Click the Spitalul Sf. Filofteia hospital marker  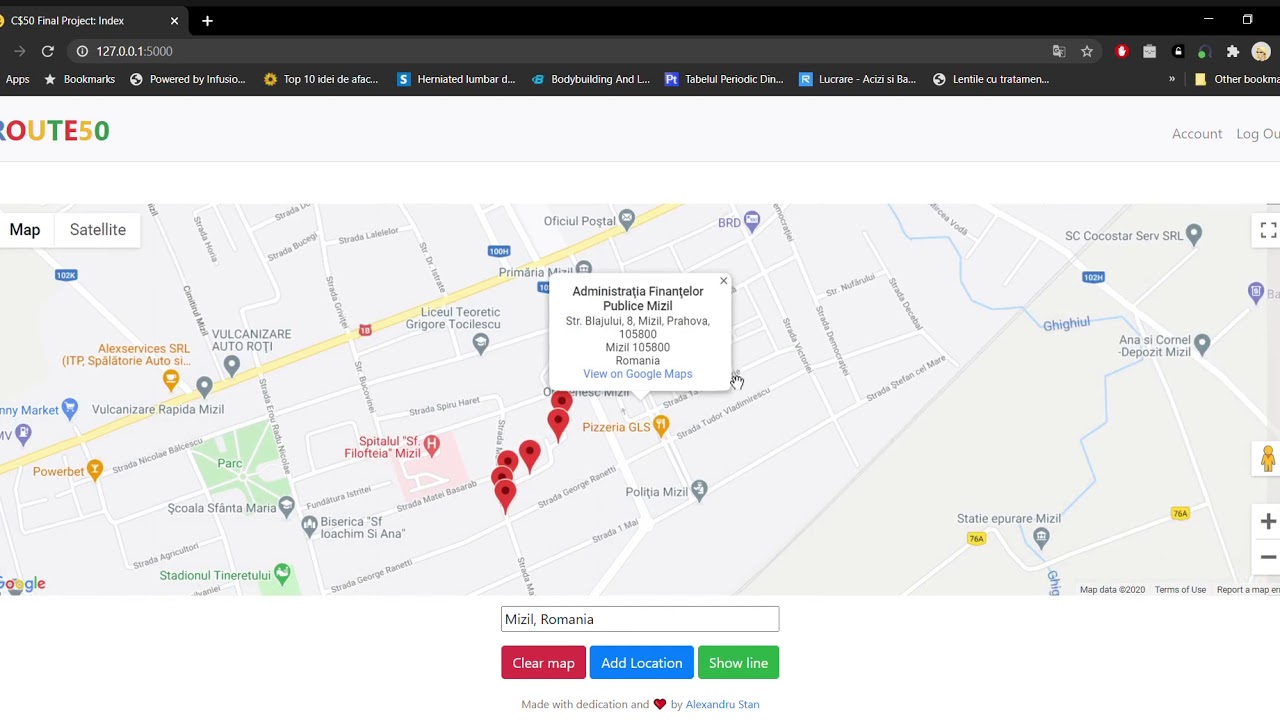click(431, 443)
